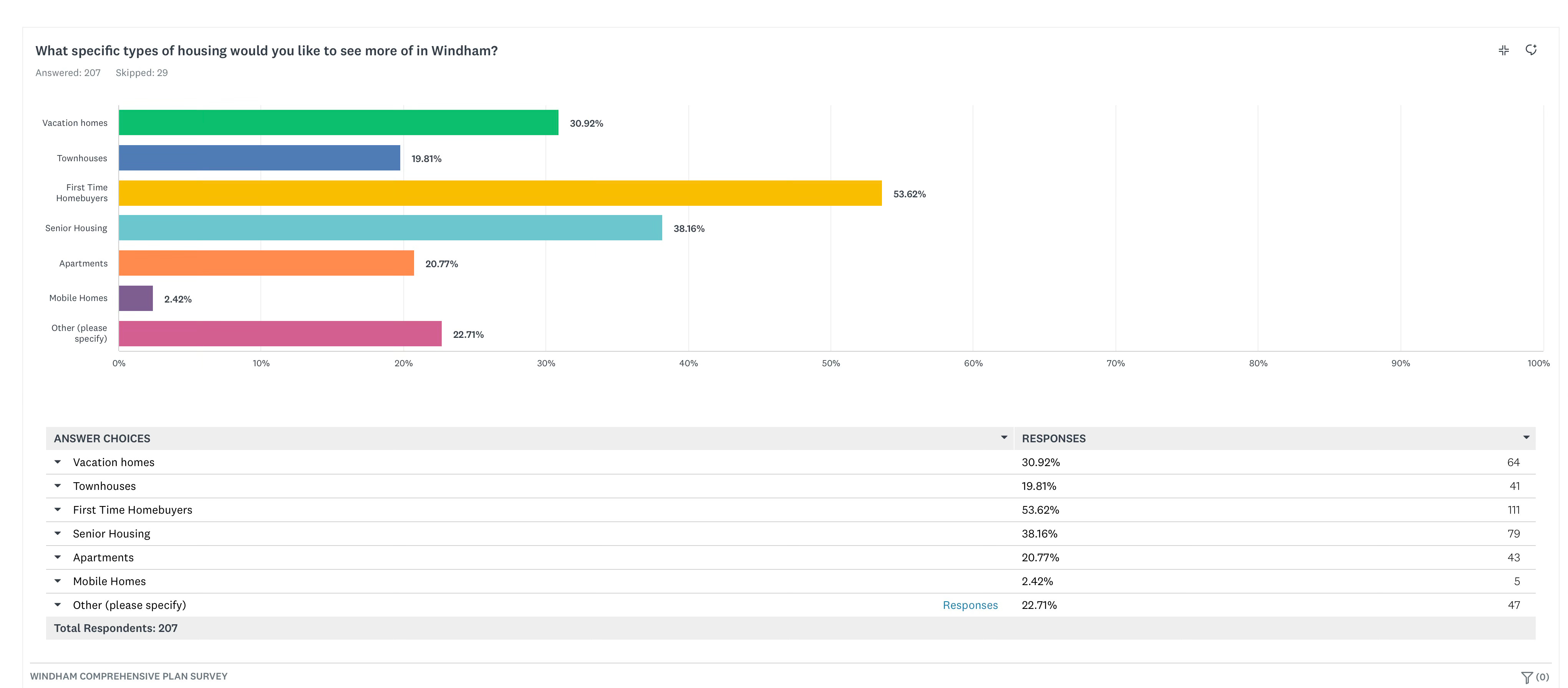Expand the Other (please specify) row arrow

click(58, 604)
